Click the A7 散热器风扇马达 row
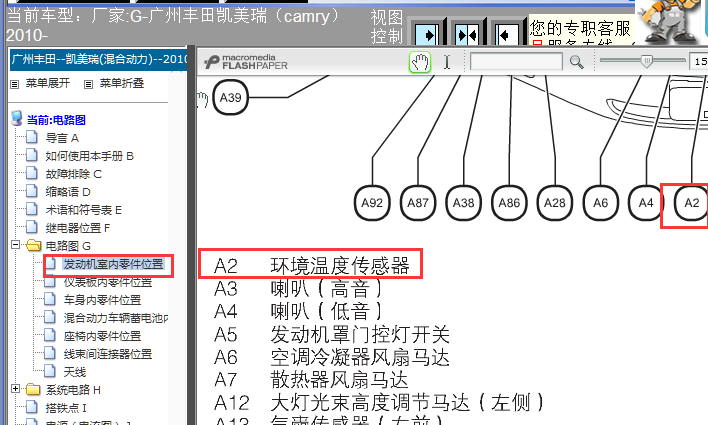The width and height of the screenshot is (708, 425). click(312, 380)
